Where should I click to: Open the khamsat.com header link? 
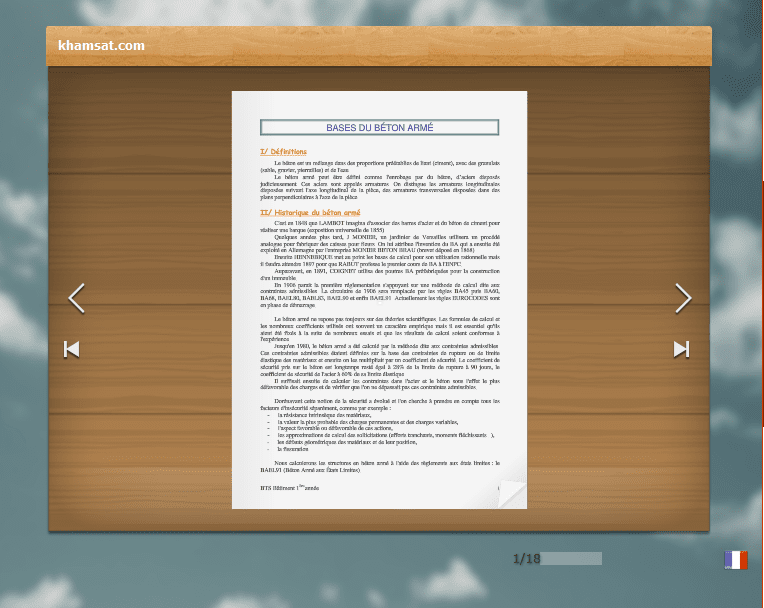101,45
